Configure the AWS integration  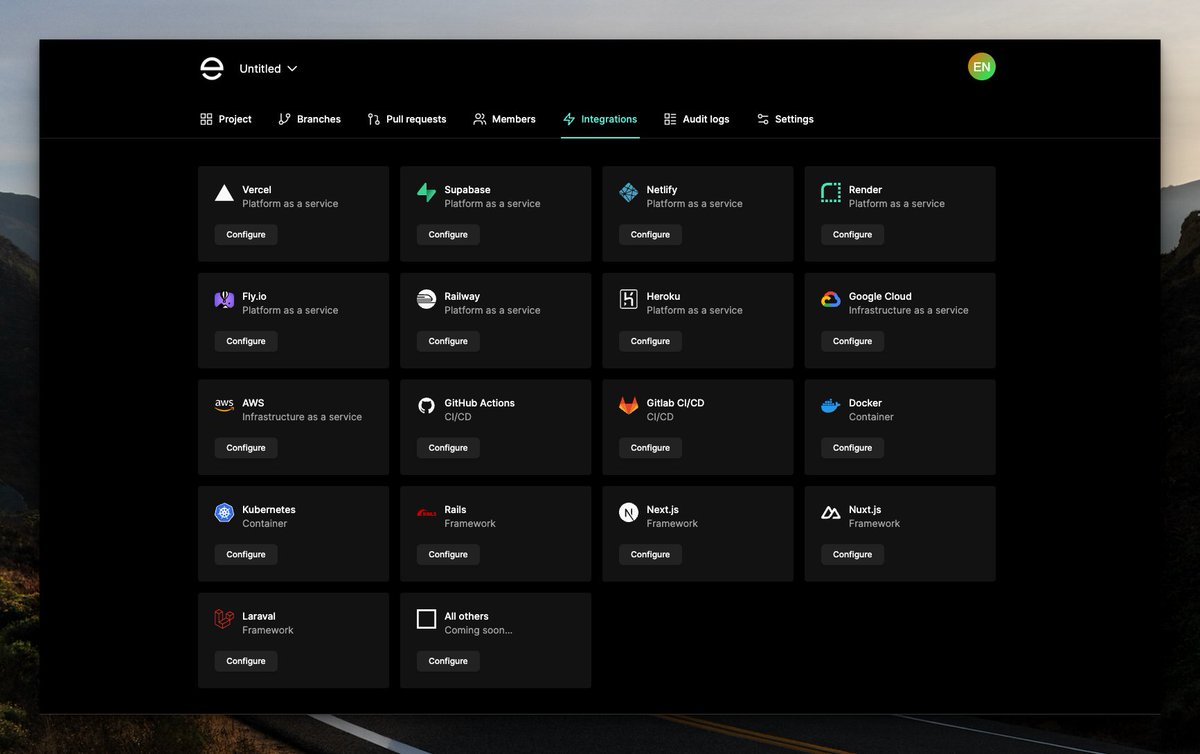click(x=246, y=448)
